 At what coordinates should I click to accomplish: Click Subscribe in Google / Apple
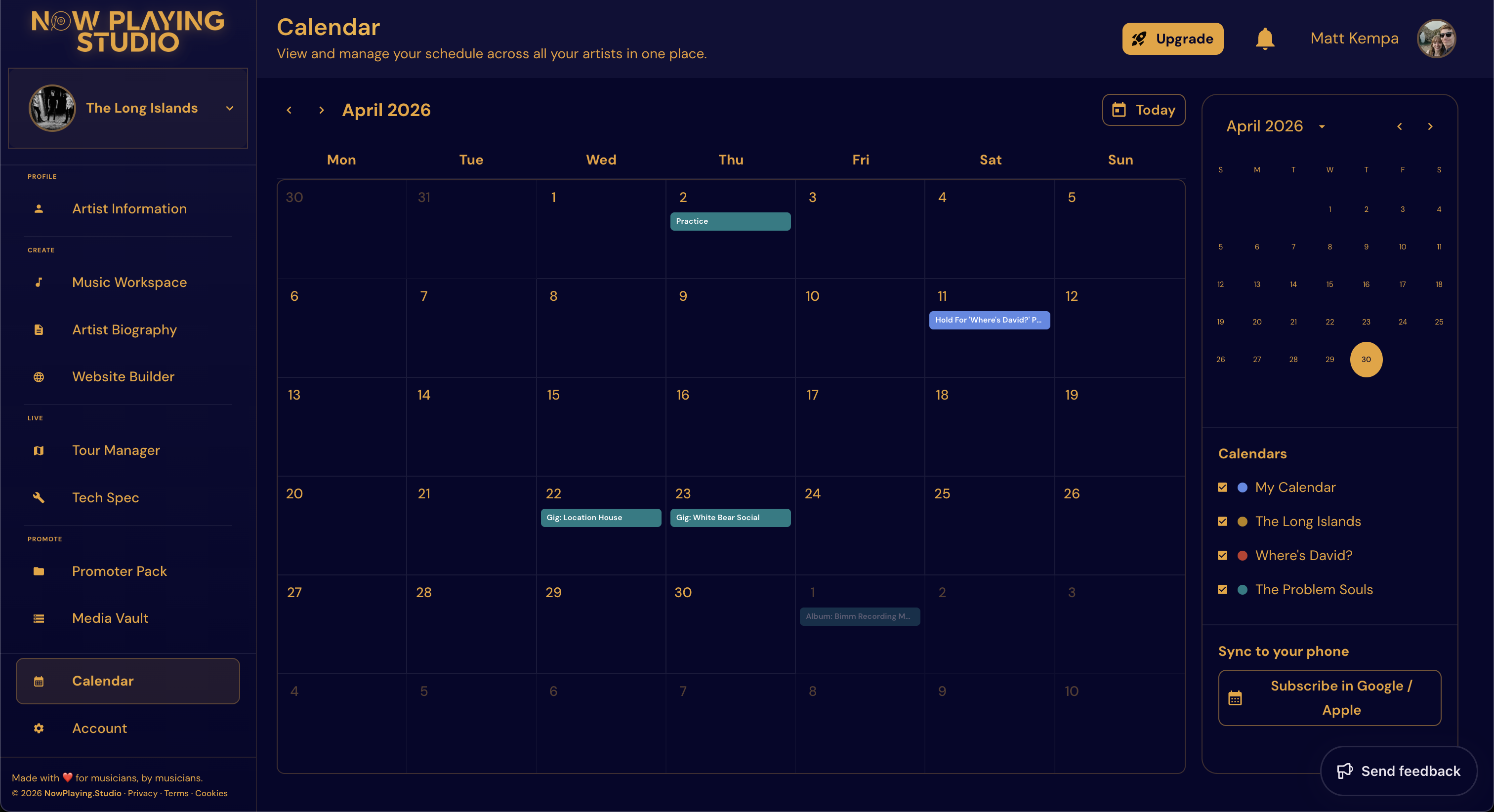tap(1329, 698)
